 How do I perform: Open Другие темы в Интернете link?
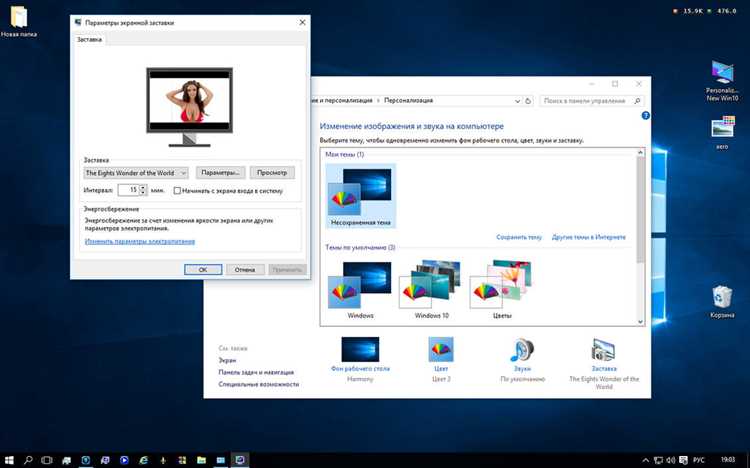589,237
